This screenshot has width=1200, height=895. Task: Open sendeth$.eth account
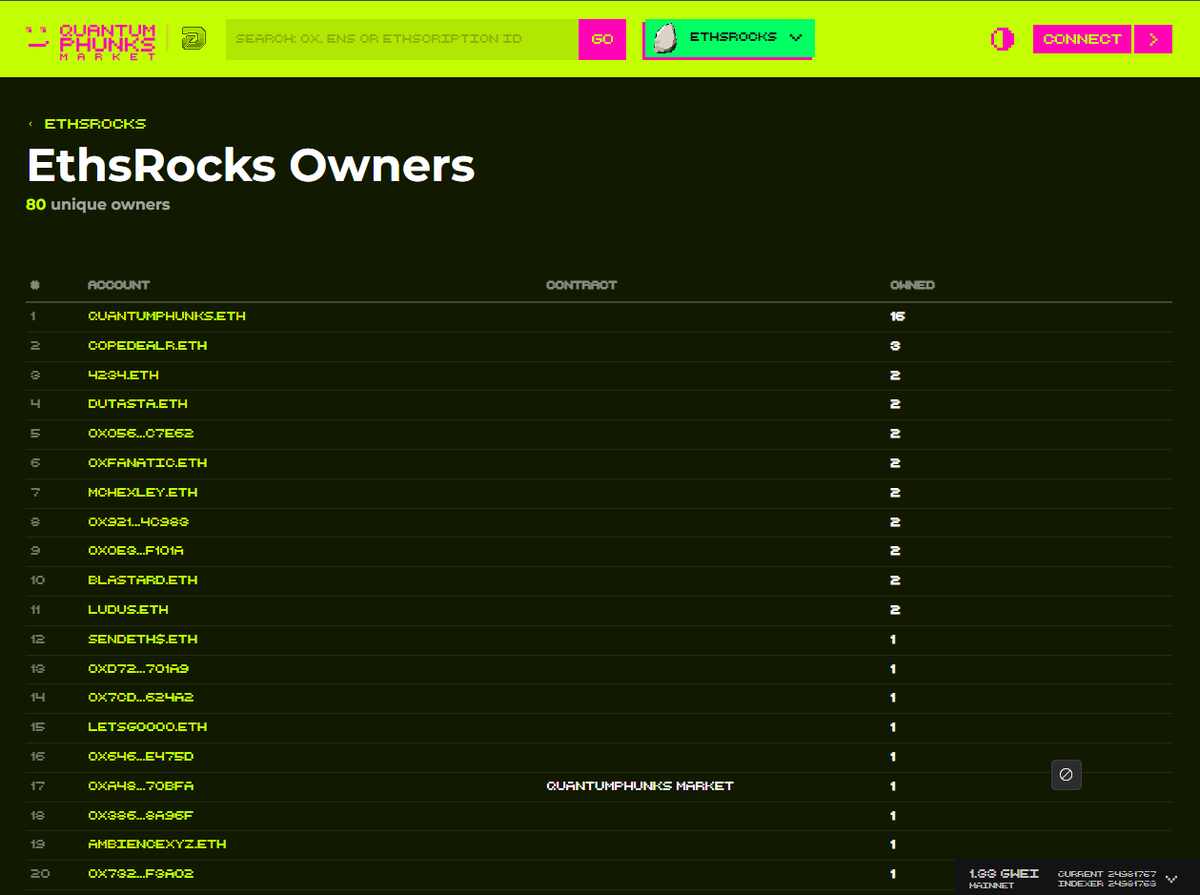(x=143, y=639)
